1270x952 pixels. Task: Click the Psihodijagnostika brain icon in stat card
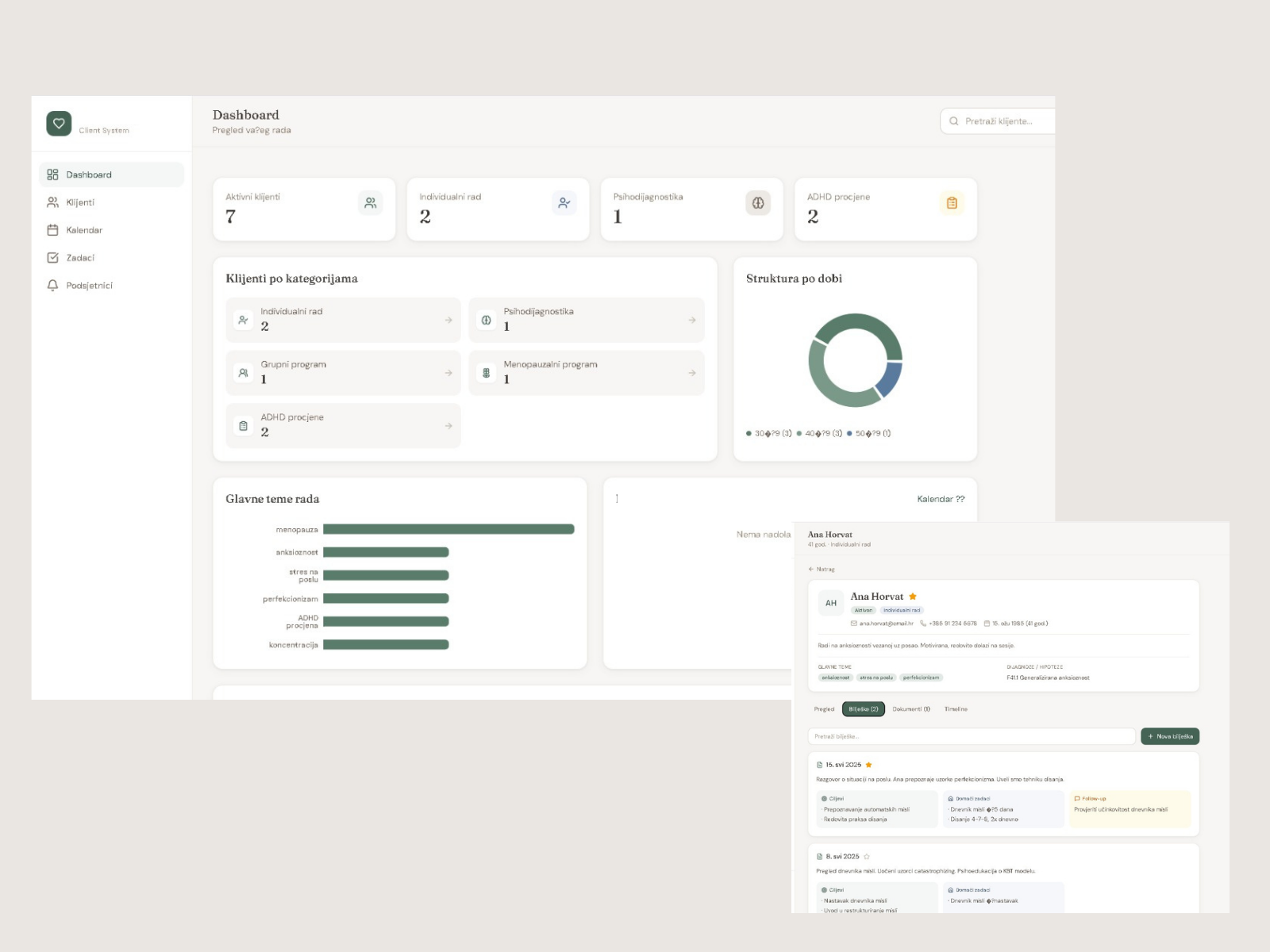click(x=758, y=203)
